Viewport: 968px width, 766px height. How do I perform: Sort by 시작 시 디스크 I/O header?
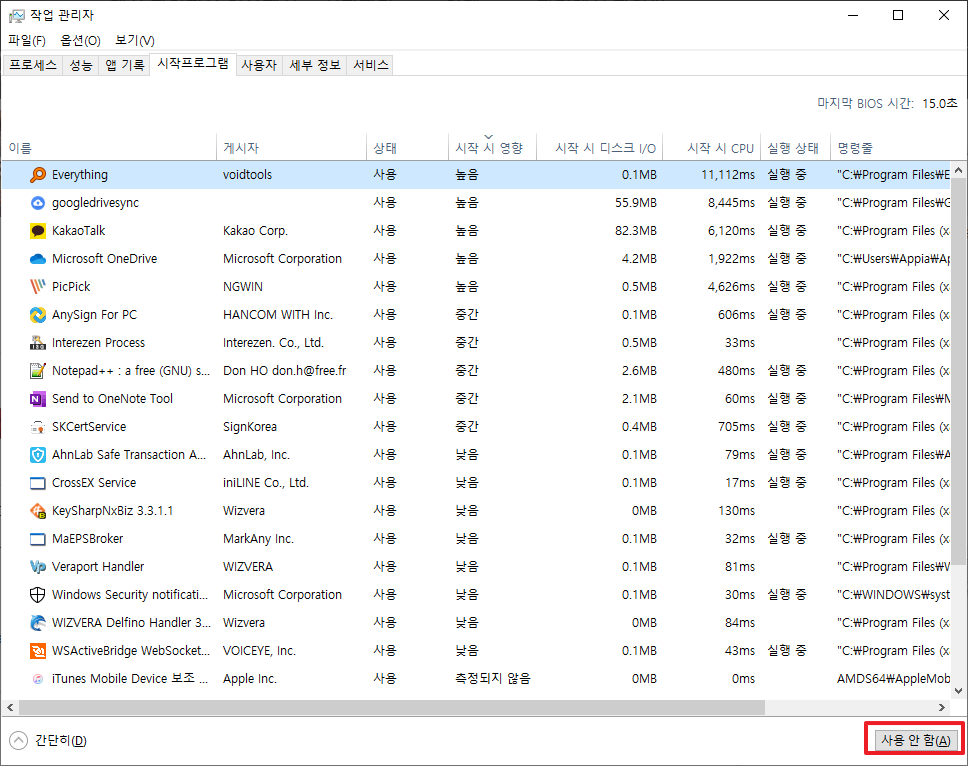[599, 148]
